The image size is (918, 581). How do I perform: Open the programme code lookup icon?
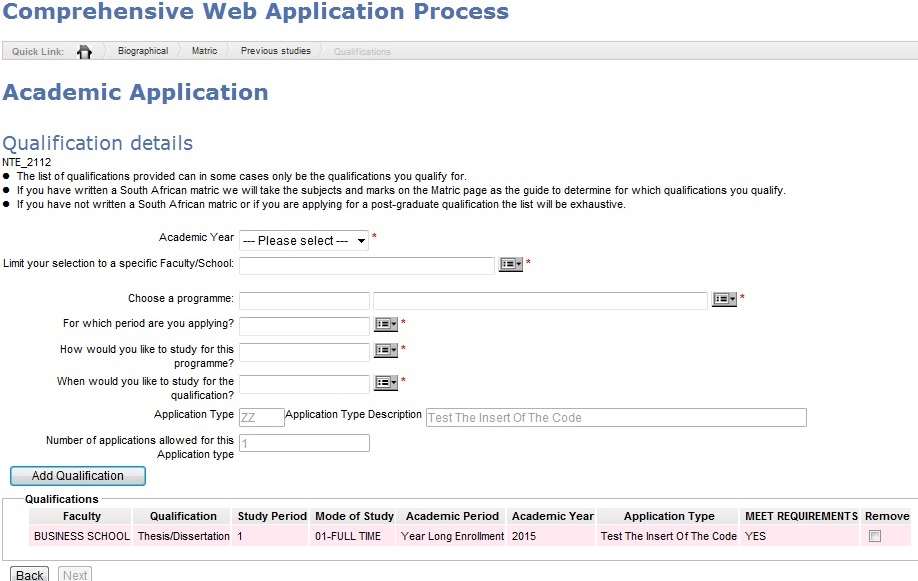point(719,300)
